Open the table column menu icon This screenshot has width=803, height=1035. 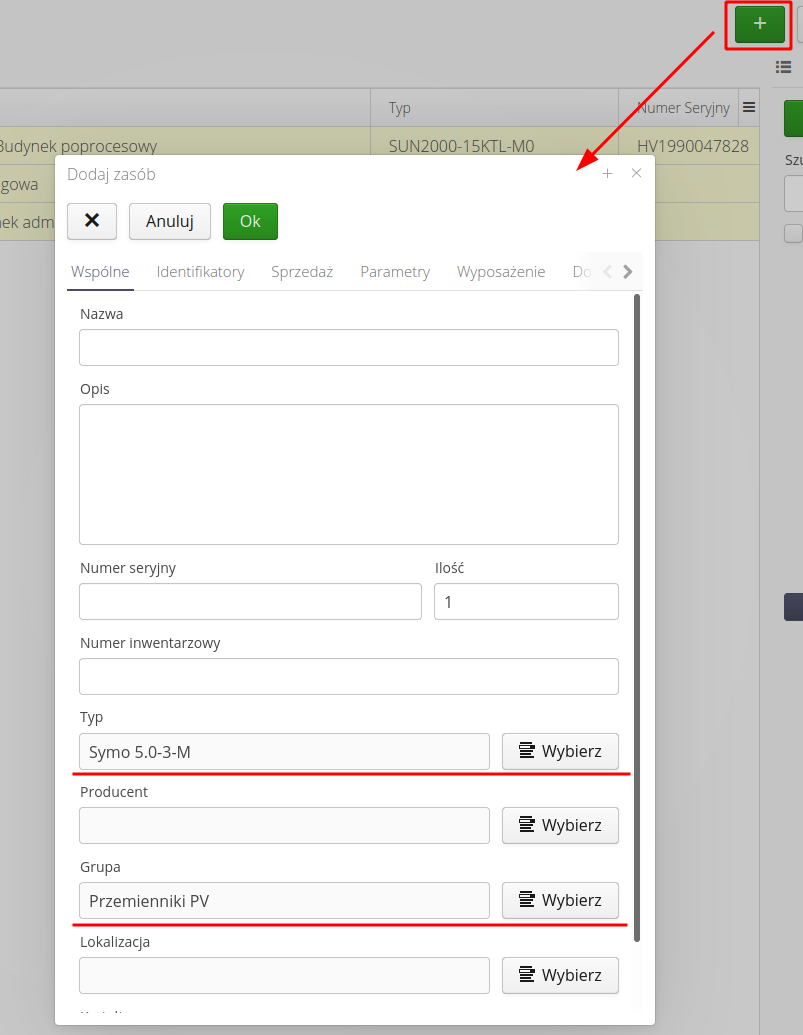click(x=749, y=107)
